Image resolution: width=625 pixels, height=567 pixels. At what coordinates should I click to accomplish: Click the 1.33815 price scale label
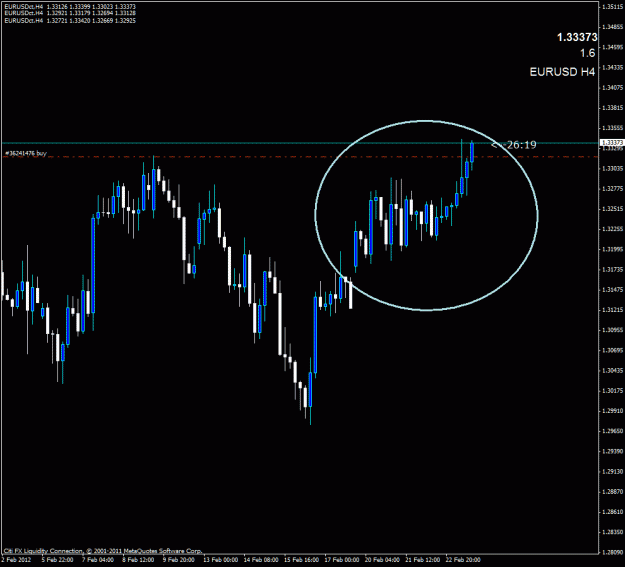point(613,108)
